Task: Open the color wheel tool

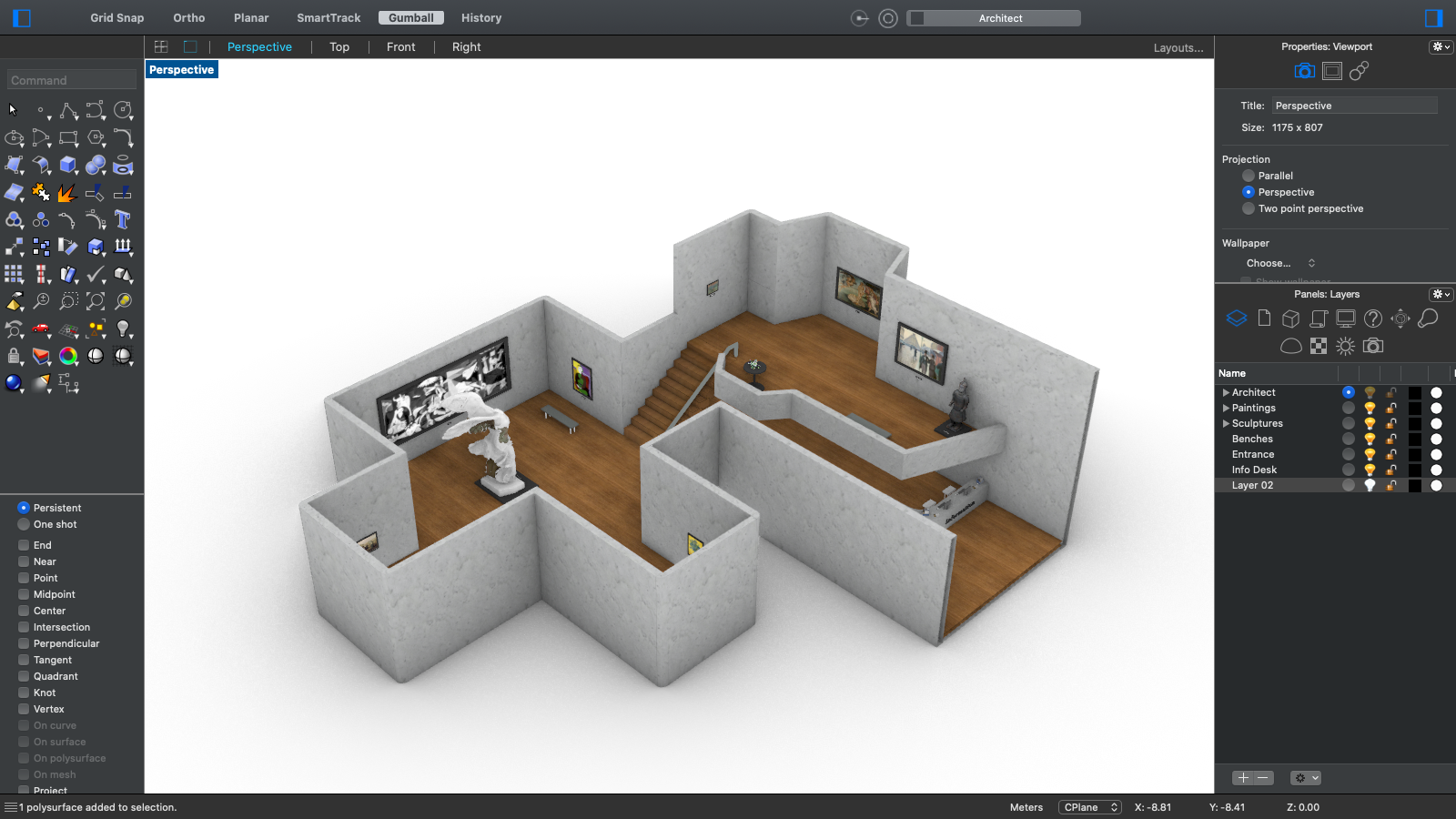Action: [68, 356]
